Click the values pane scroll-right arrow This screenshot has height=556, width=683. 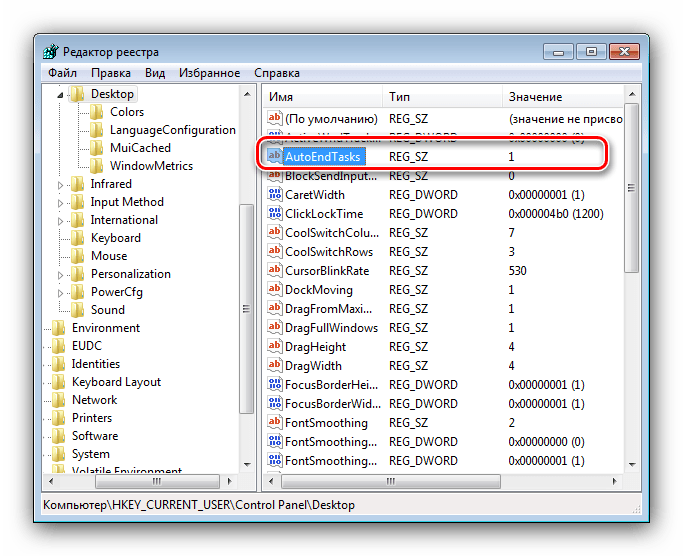(x=615, y=481)
